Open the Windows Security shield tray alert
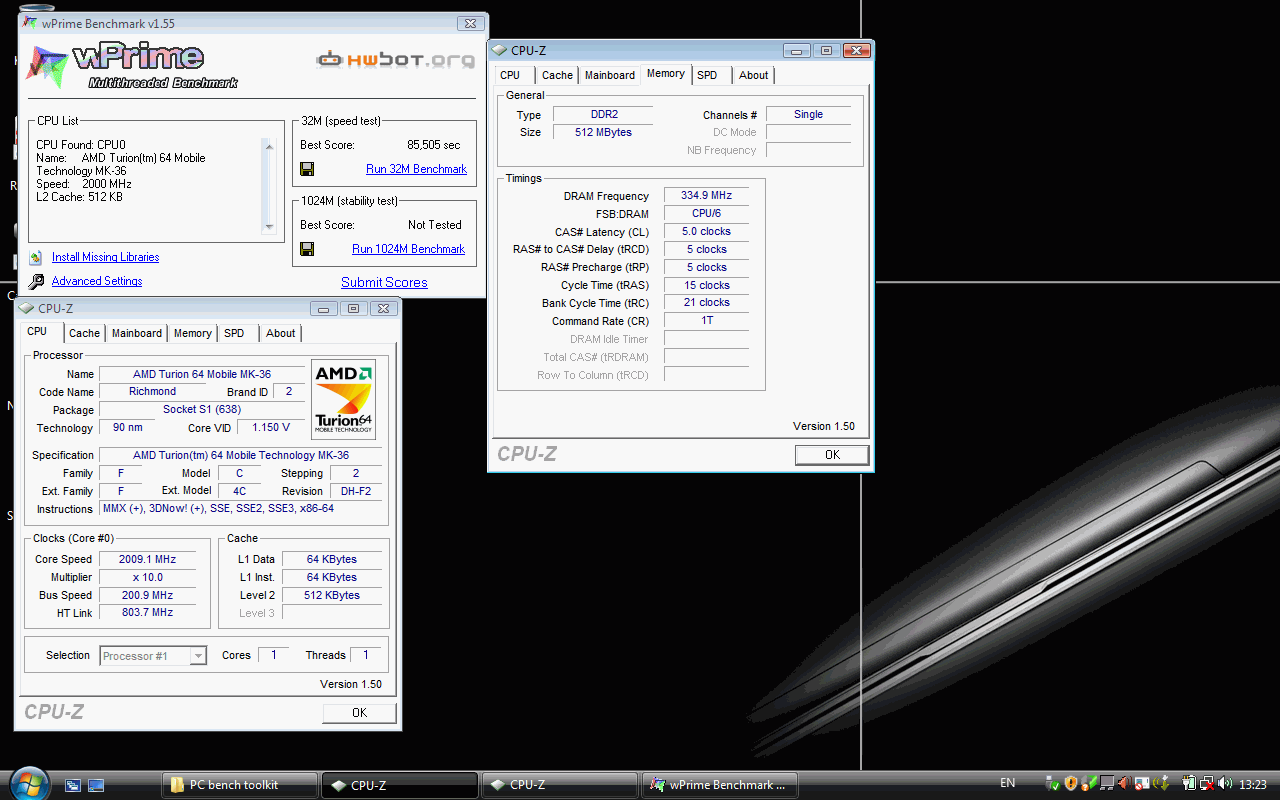The height and width of the screenshot is (800, 1280). click(x=1071, y=783)
